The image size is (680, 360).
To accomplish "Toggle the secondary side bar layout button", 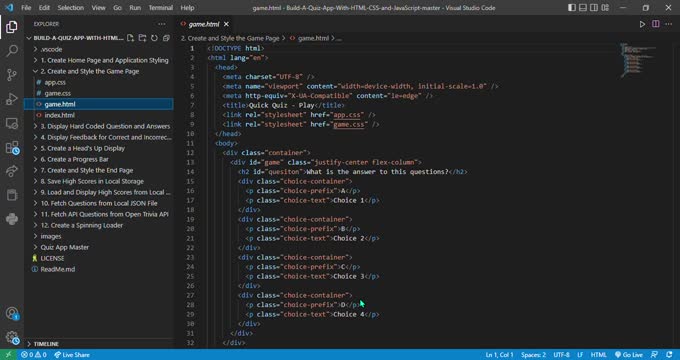I will [594, 7].
